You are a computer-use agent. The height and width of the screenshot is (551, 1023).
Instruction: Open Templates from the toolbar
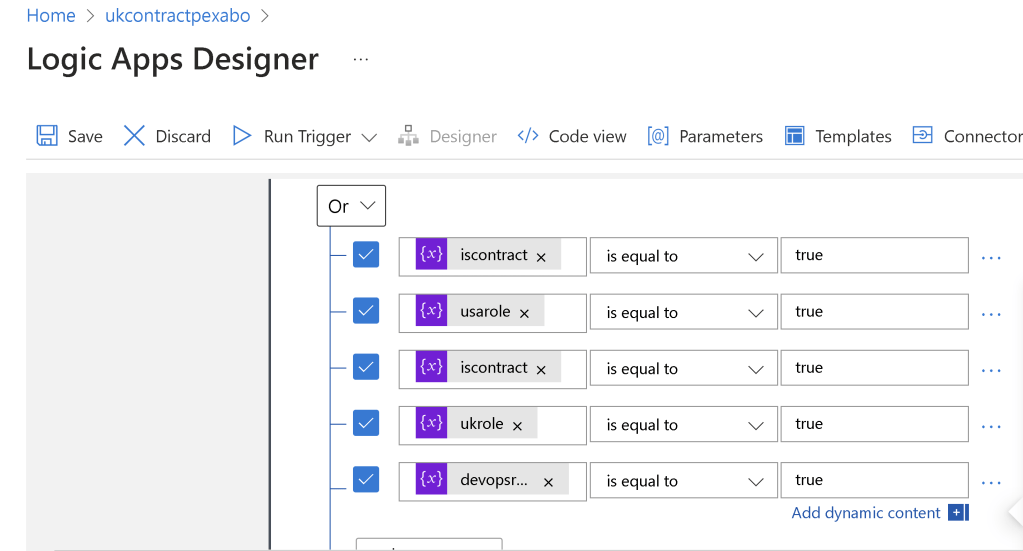(x=853, y=136)
